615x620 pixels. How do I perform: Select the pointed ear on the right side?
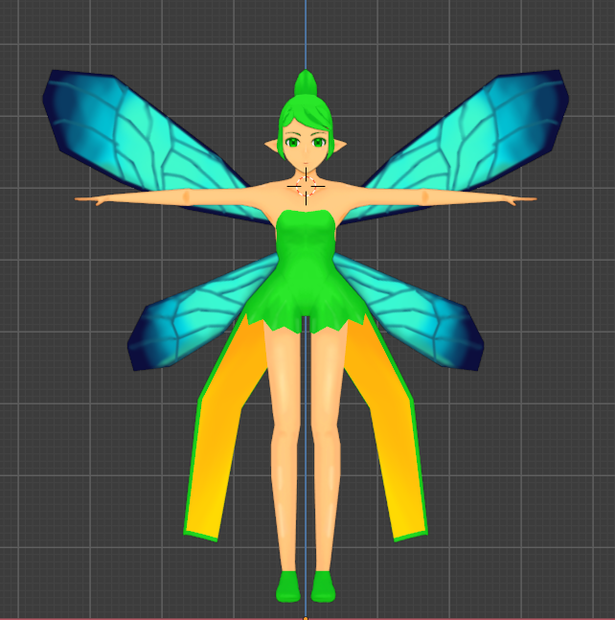click(x=340, y=146)
